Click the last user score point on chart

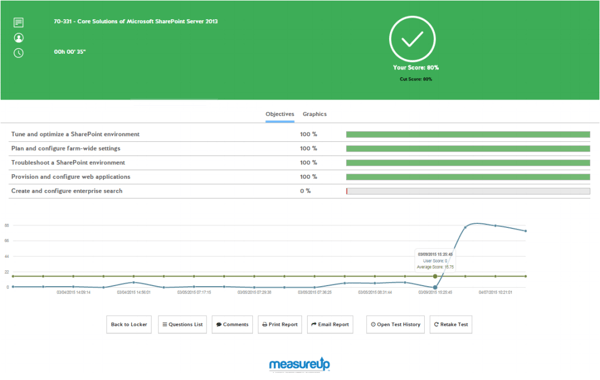pyautogui.click(x=526, y=231)
